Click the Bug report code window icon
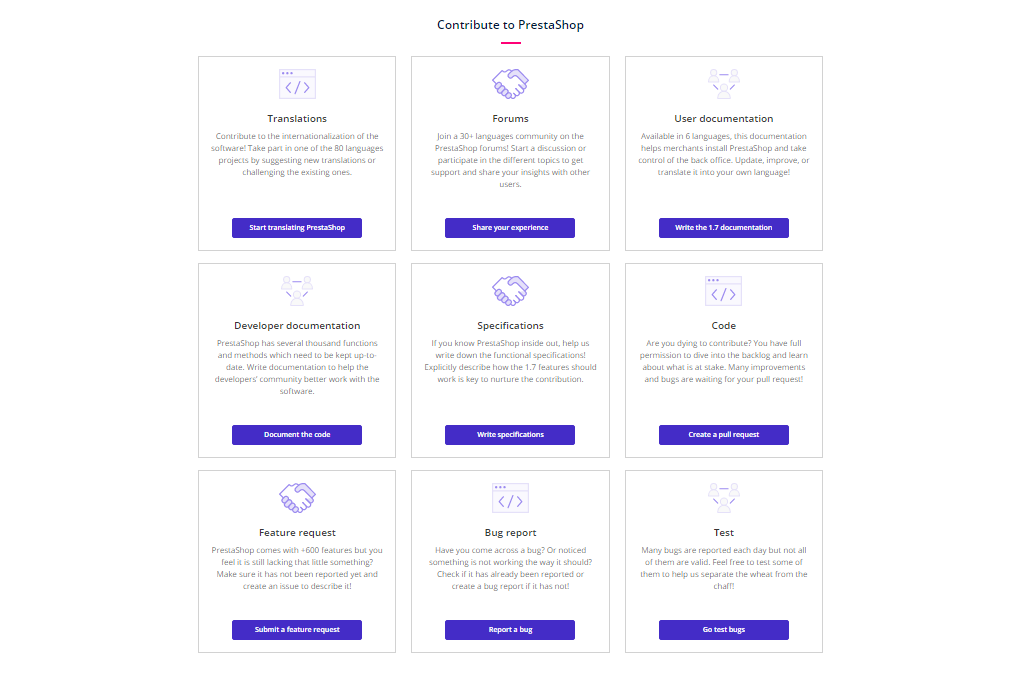The image size is (1024, 690). tap(510, 497)
